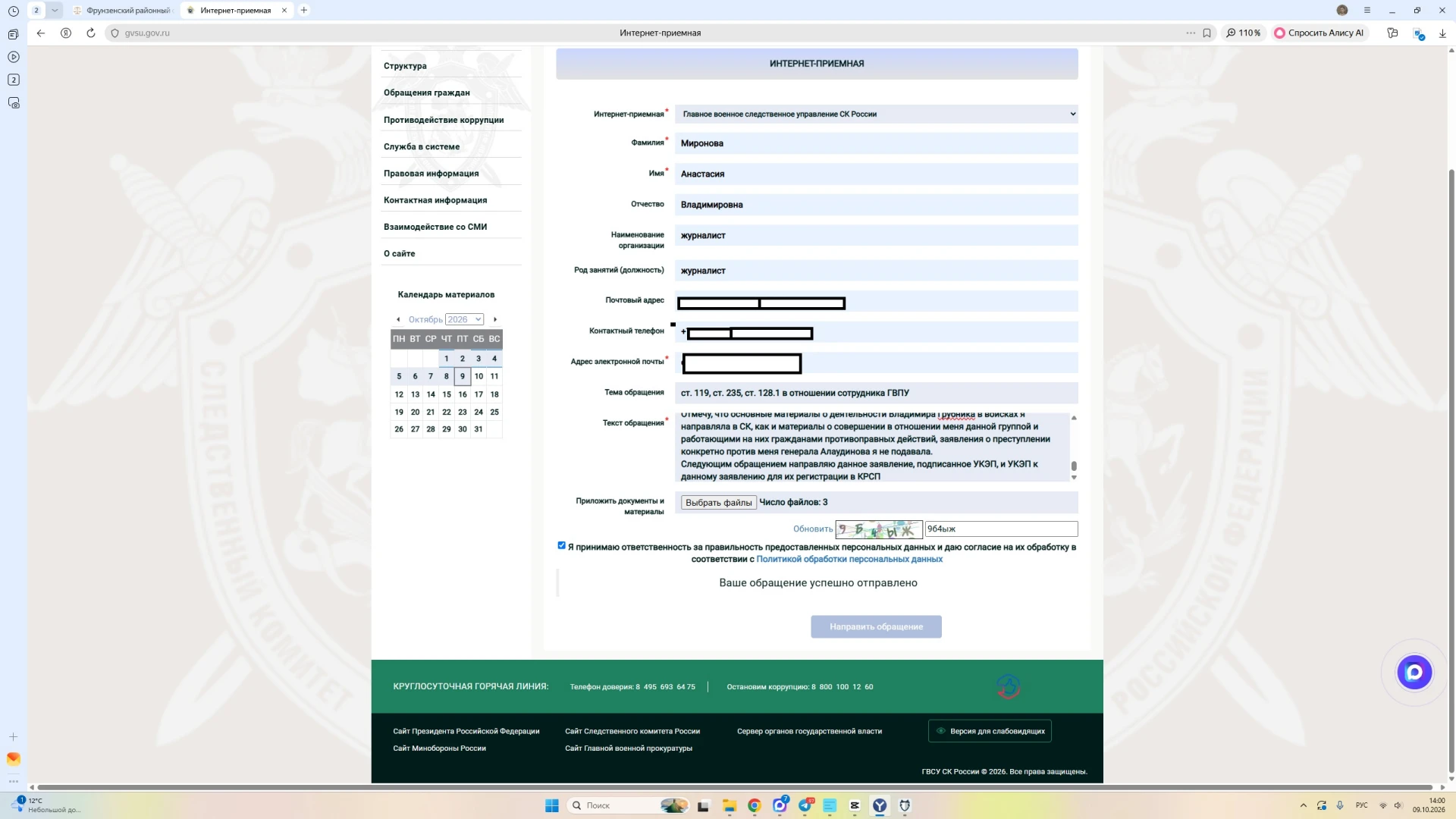Open the Противодействие коррупции menu item

coord(444,120)
